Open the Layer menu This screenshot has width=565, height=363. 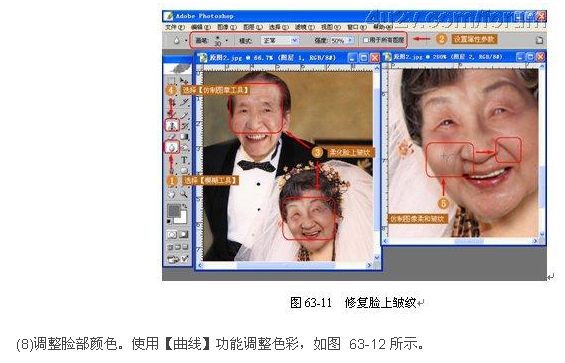pos(253,27)
